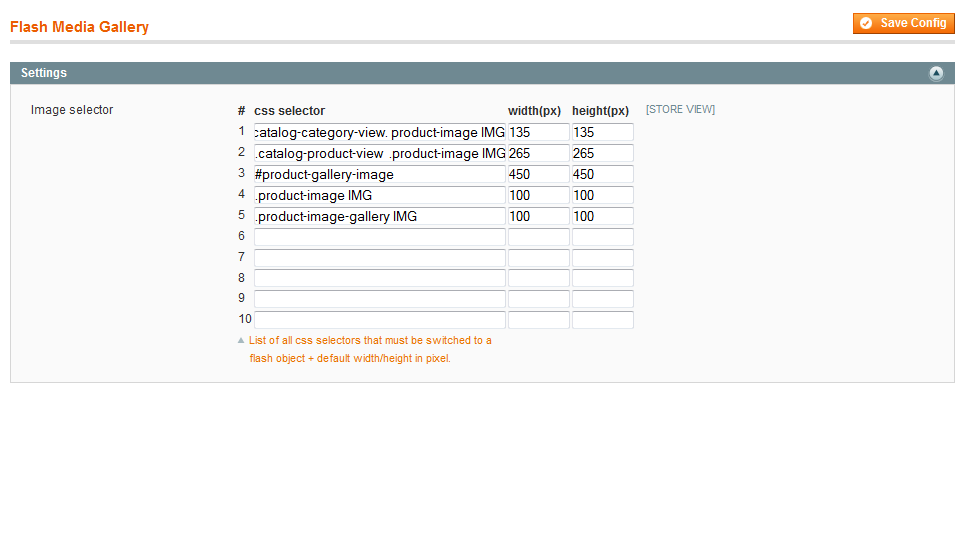Screen dimensions: 960x540
Task: Click the width field showing 450
Action: [538, 174]
